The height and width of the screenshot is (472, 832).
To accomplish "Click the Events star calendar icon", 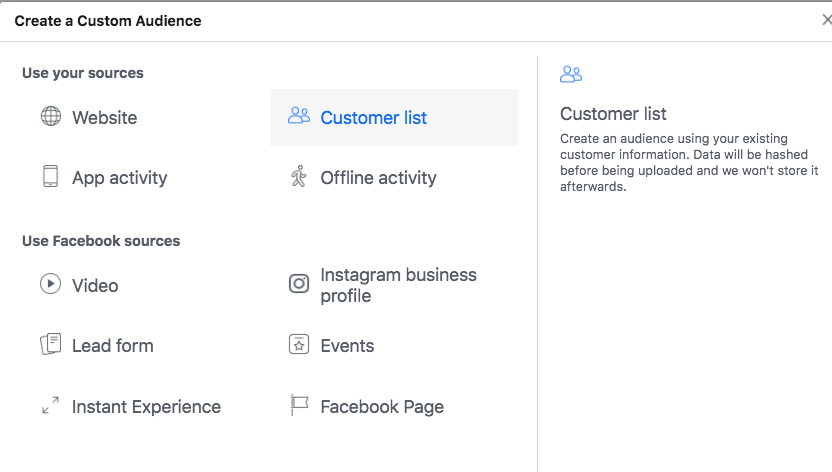I will (299, 344).
